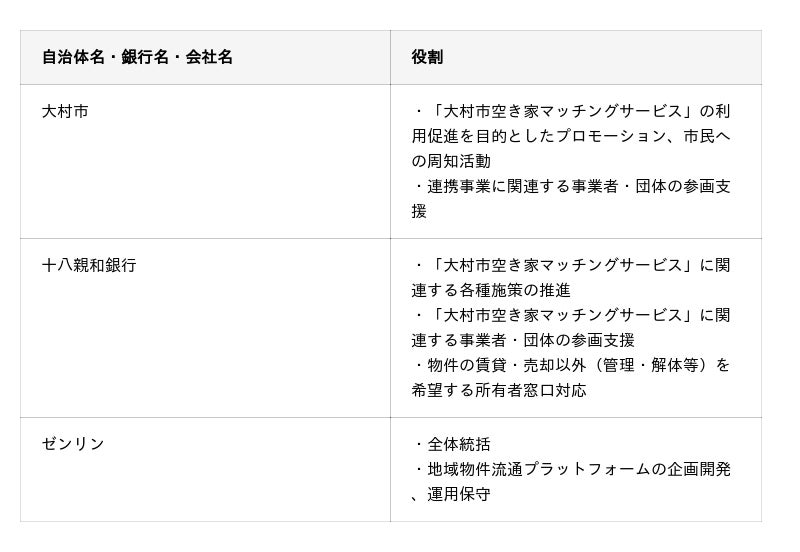Screen dimensions: 800x552
Task: Click the text "希望する所有者窓口対応"
Action: (x=499, y=390)
